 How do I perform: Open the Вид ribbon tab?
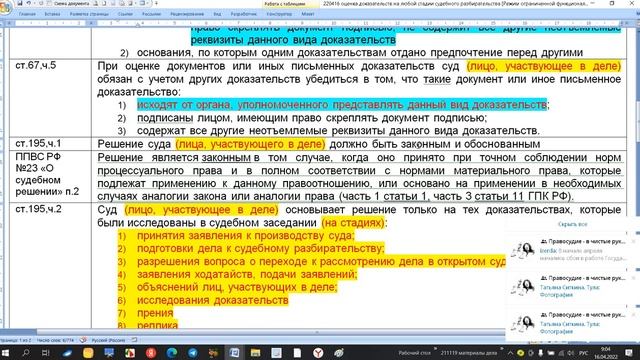[x=217, y=14]
